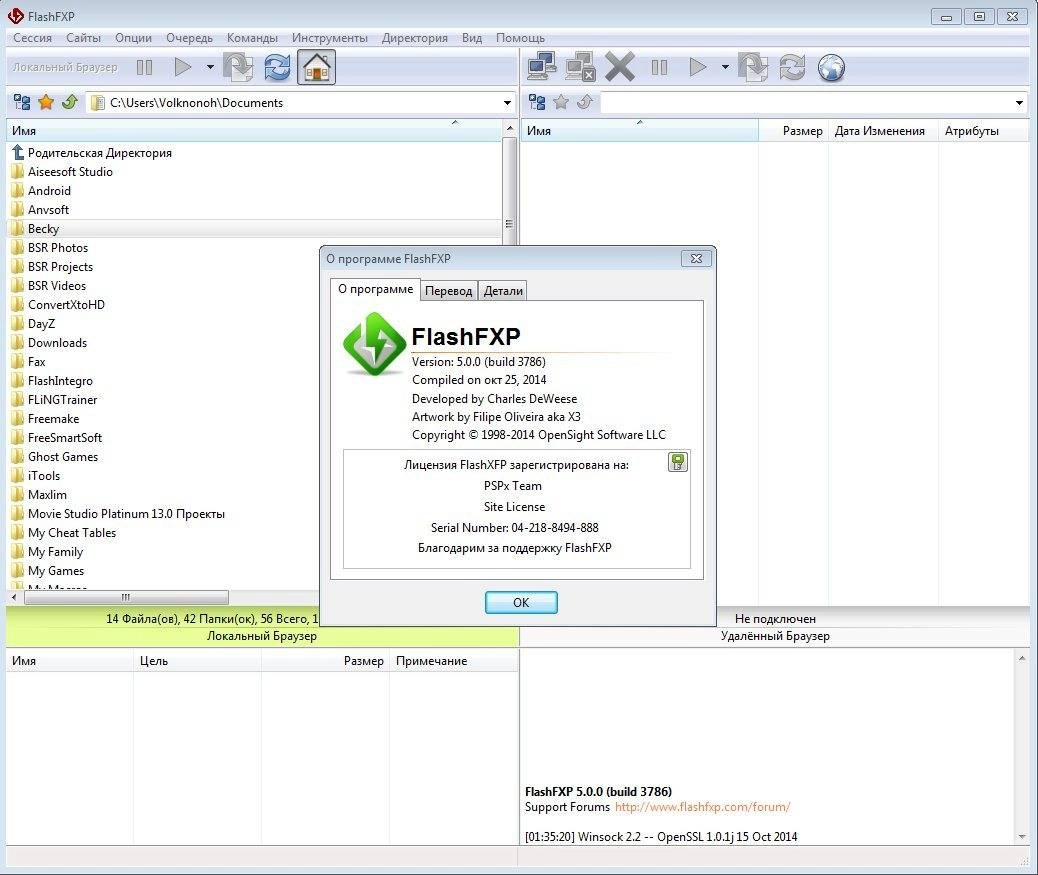This screenshot has width=1038, height=875.
Task: Click the globe switch-to-remote icon
Action: [x=831, y=67]
